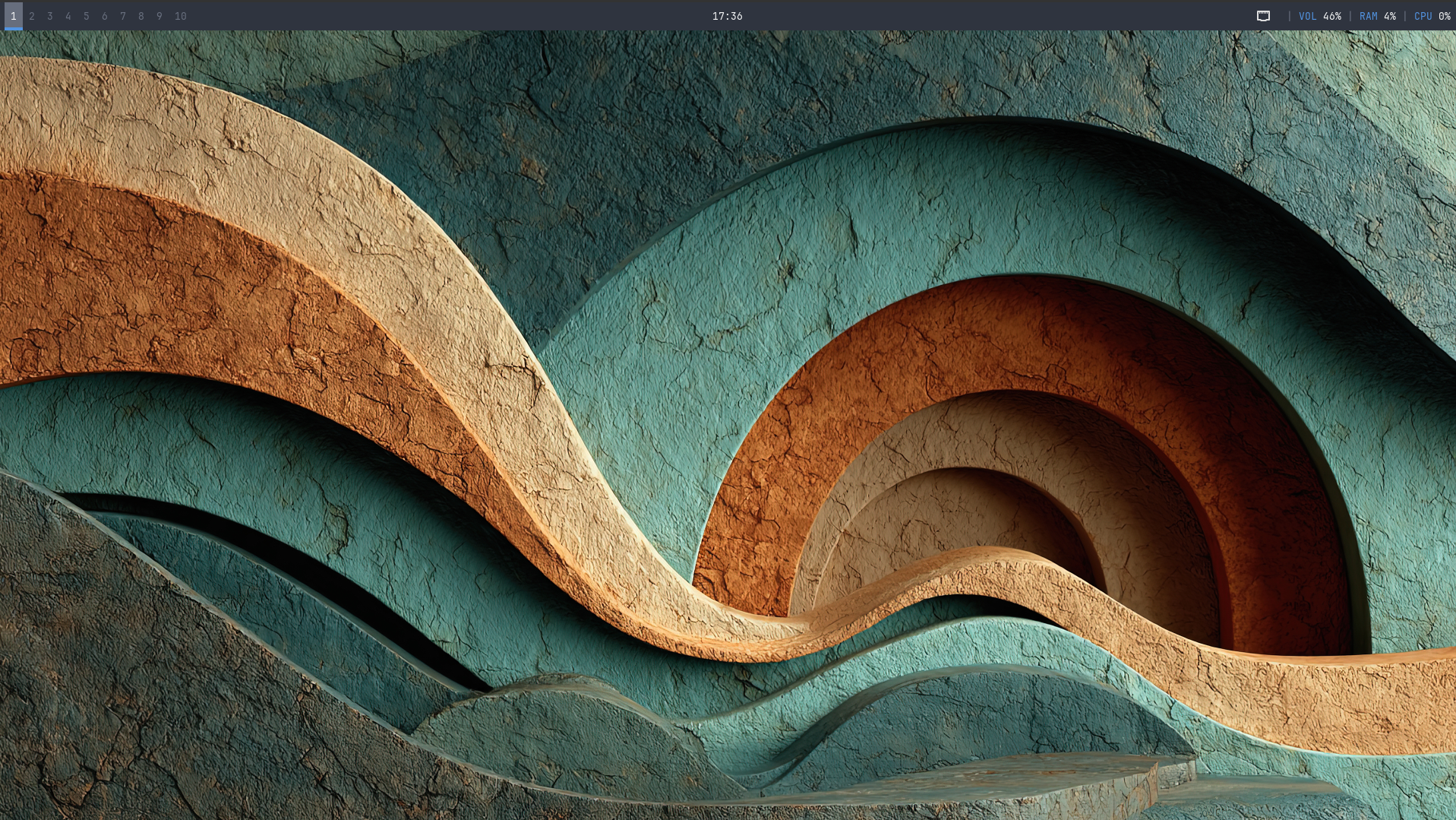Switch to workspace 2
Screen dimensions: 1456x820
click(32, 16)
